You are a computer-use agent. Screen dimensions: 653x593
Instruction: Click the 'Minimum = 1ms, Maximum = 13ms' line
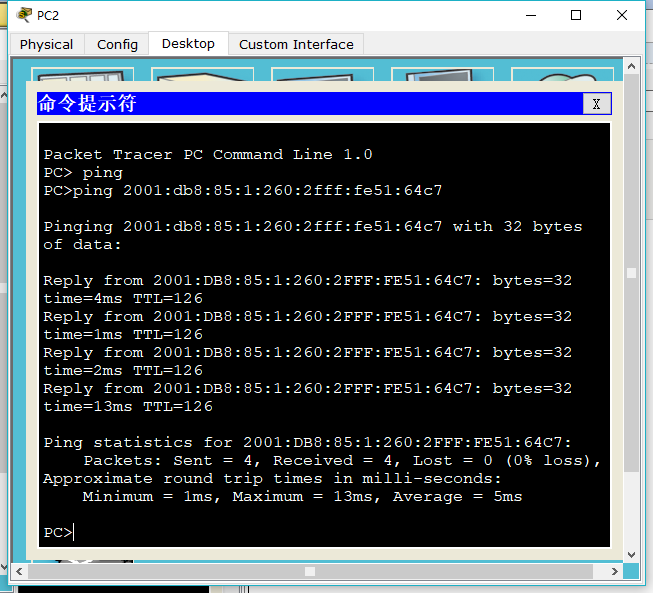click(302, 496)
